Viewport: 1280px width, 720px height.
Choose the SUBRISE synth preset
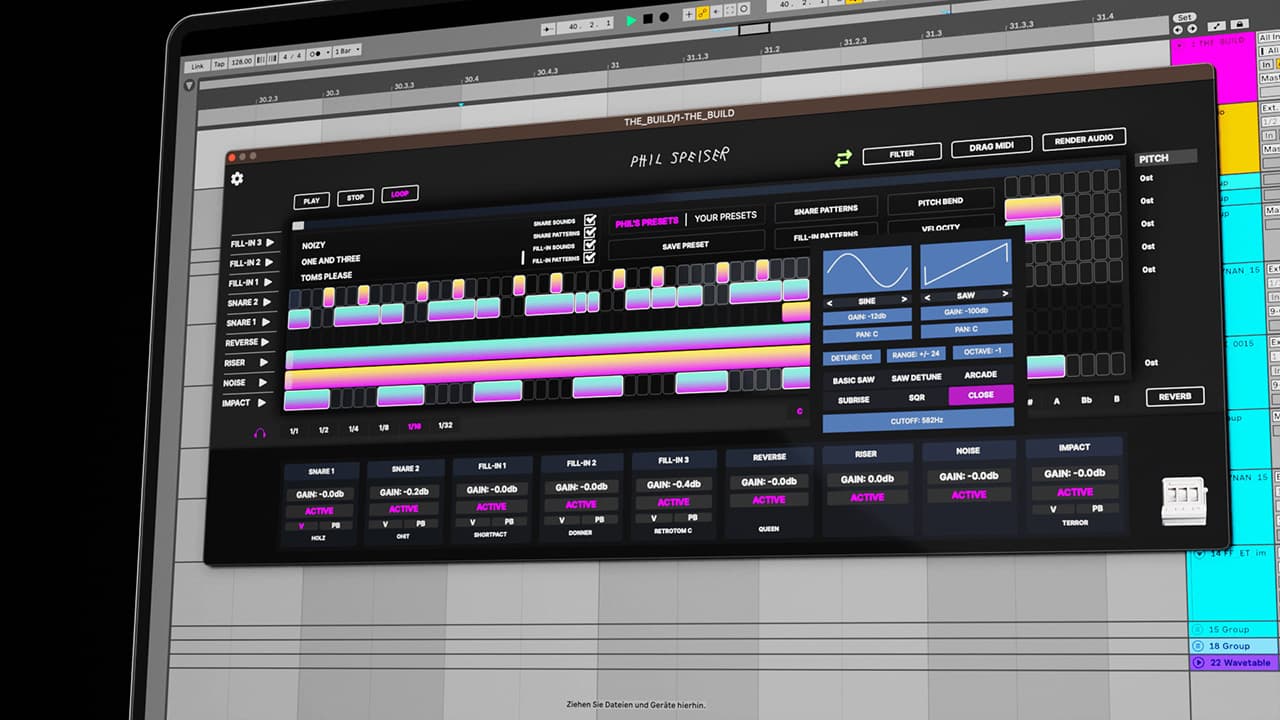(853, 400)
